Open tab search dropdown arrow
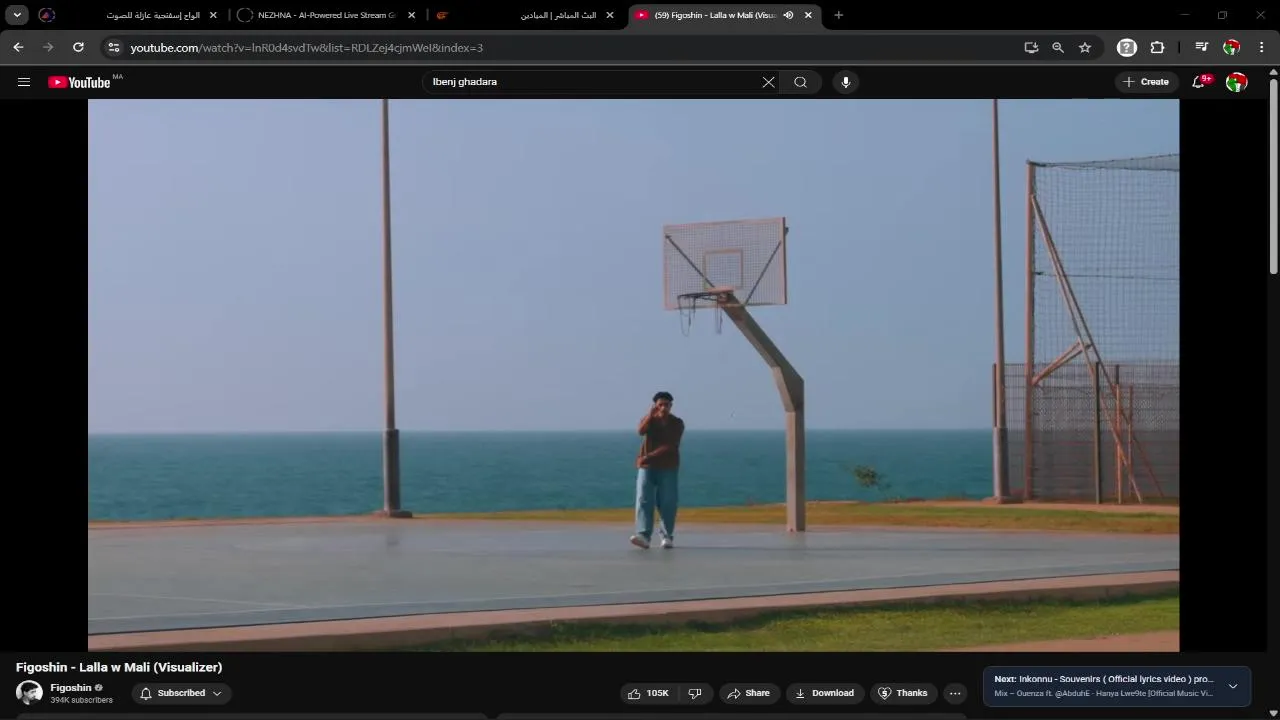 (17, 15)
